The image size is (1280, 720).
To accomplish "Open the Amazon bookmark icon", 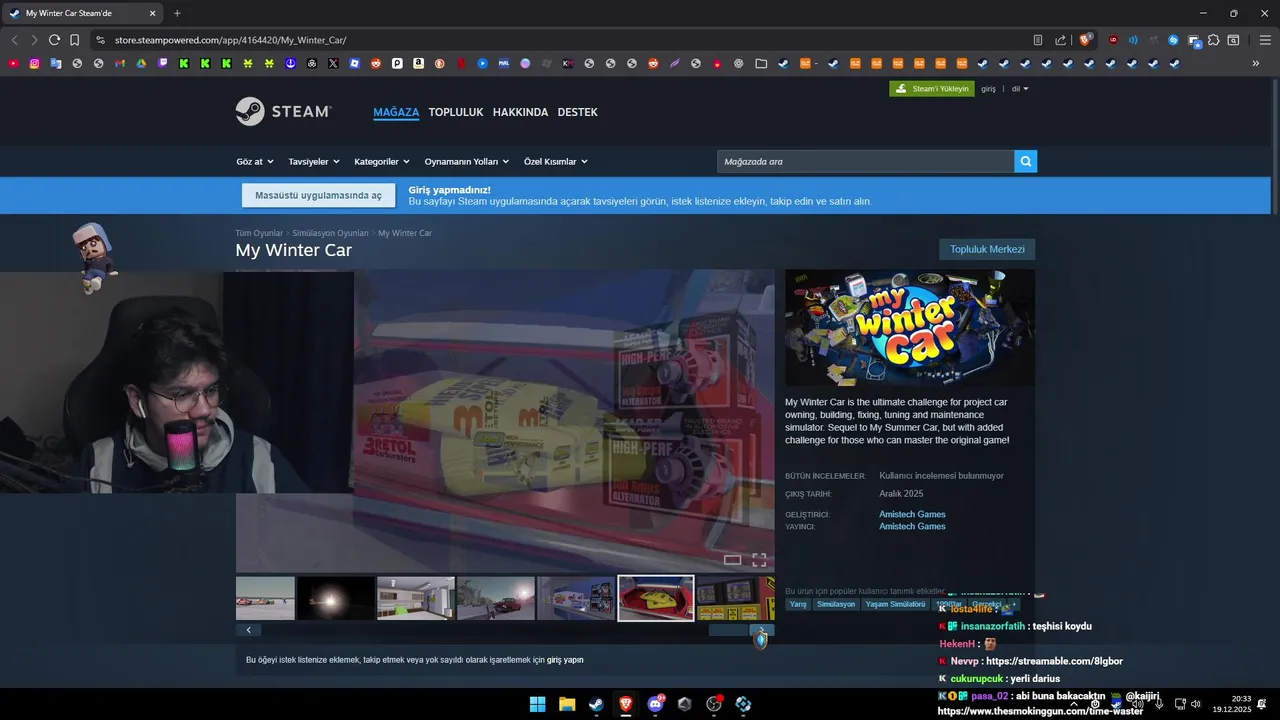I will 419,63.
